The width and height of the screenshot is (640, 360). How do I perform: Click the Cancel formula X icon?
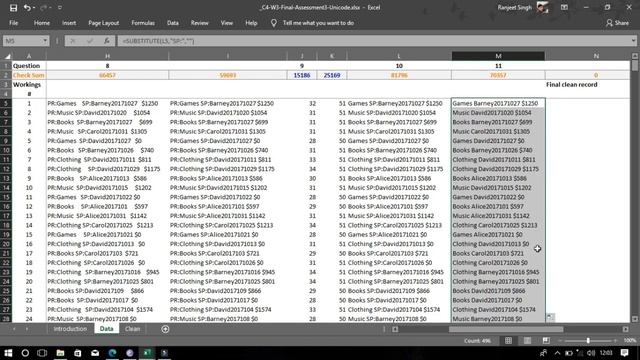pos(73,41)
